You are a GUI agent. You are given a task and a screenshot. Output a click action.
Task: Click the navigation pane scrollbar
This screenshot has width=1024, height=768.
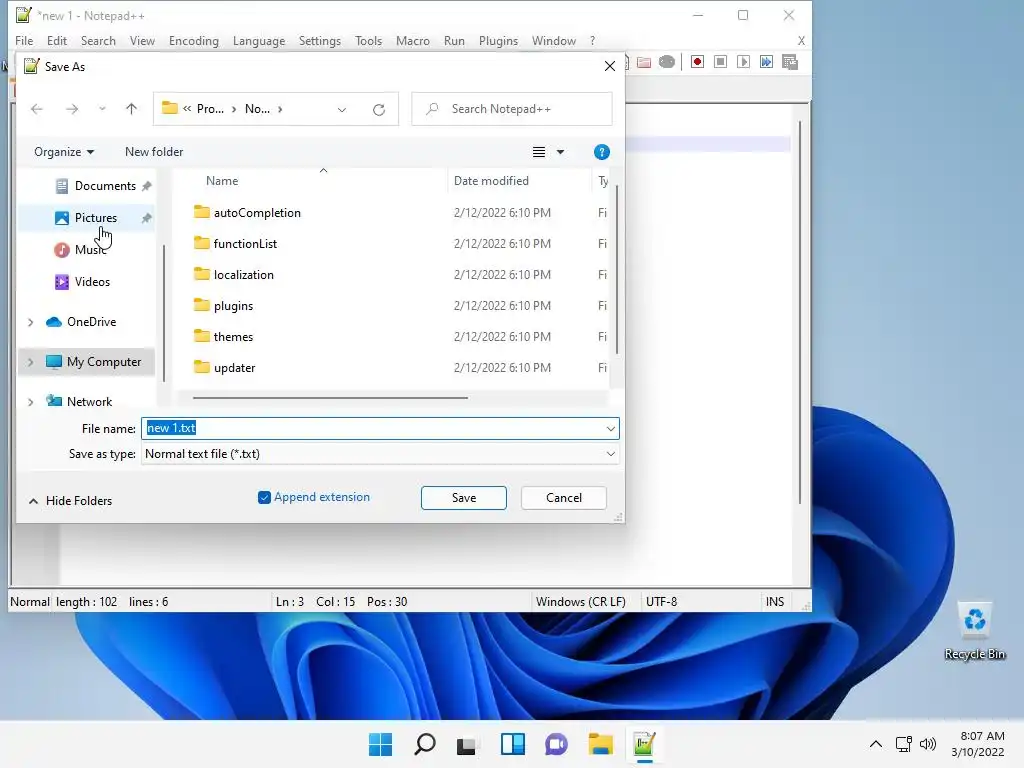coord(164,313)
